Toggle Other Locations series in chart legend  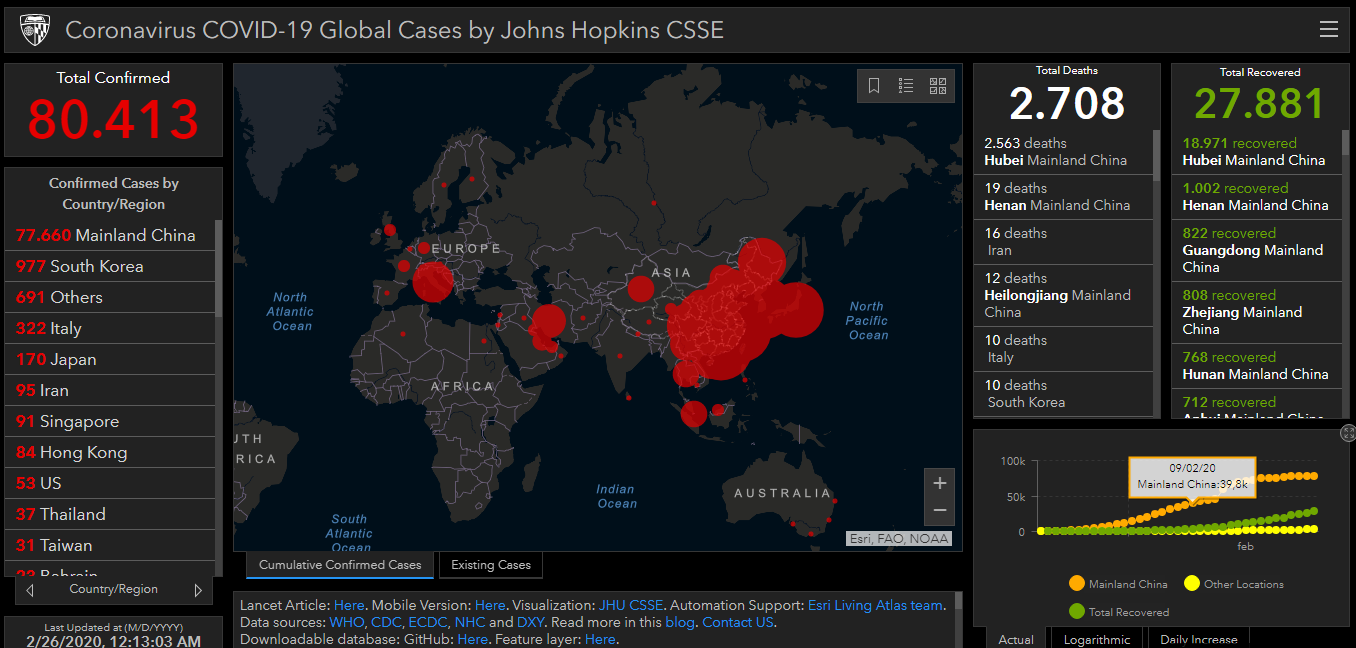[1233, 584]
